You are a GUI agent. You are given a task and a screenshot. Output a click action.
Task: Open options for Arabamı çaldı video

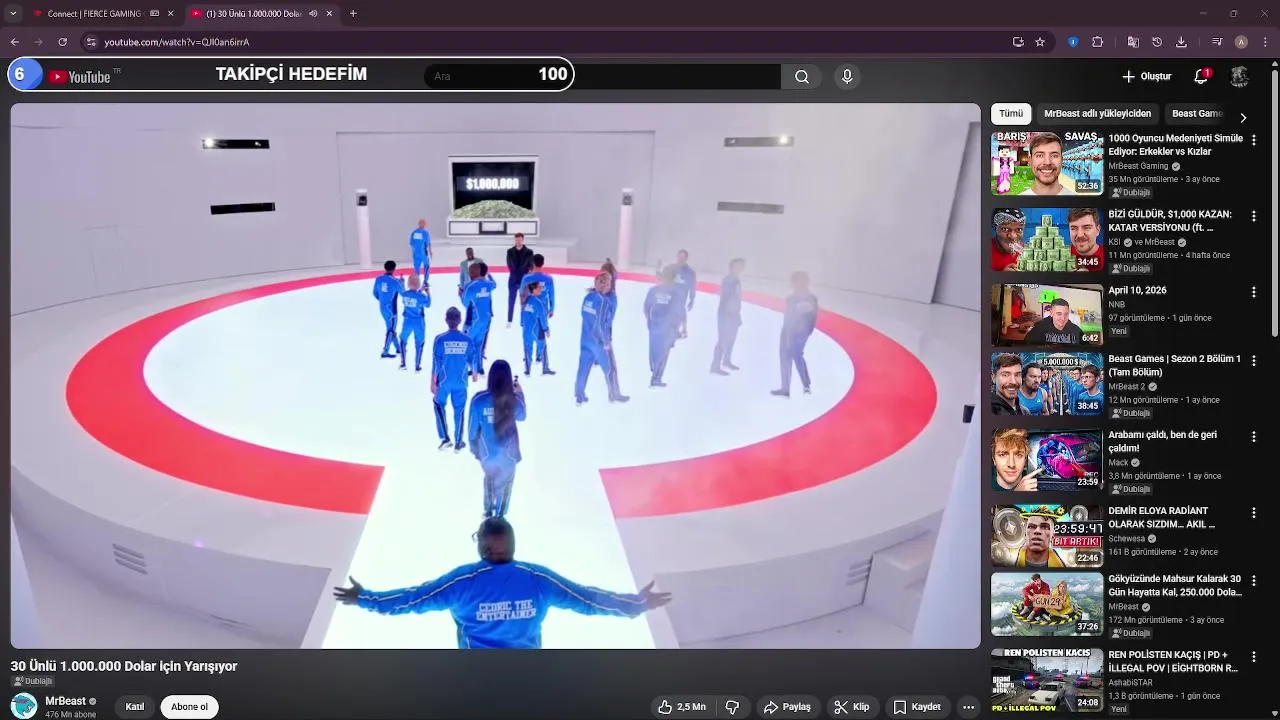(1254, 437)
